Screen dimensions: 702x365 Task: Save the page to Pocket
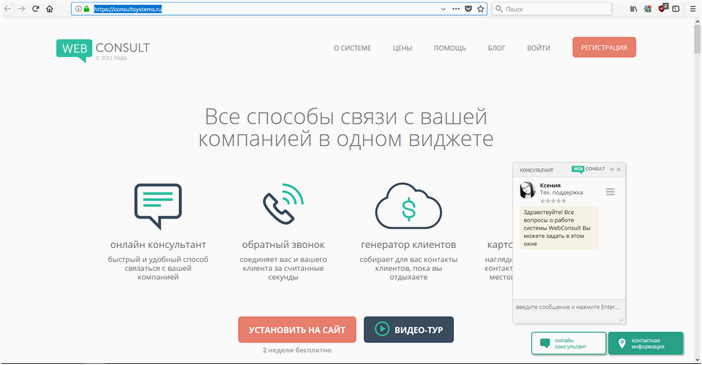pyautogui.click(x=468, y=9)
